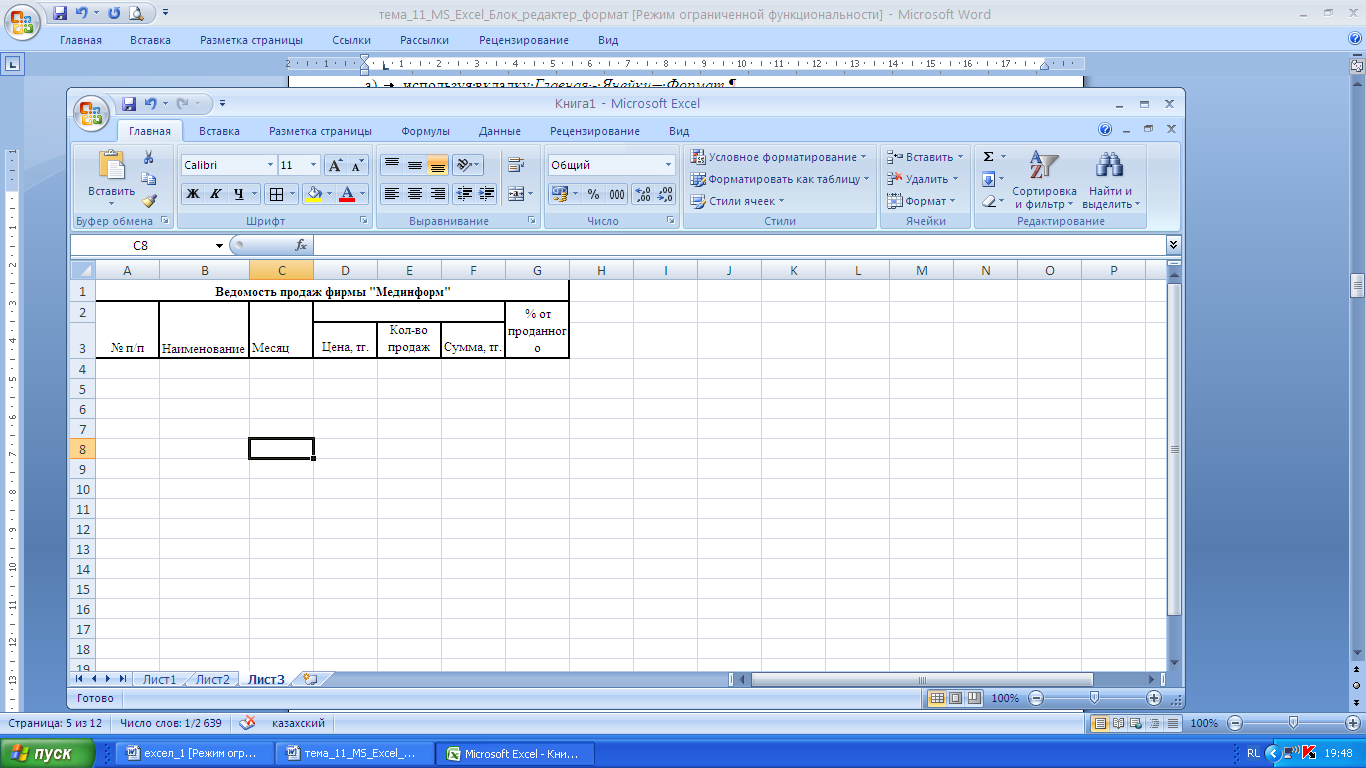Open Форматировать как таблицу dropdown
Viewport: 1366px width, 768px height.
coord(780,179)
